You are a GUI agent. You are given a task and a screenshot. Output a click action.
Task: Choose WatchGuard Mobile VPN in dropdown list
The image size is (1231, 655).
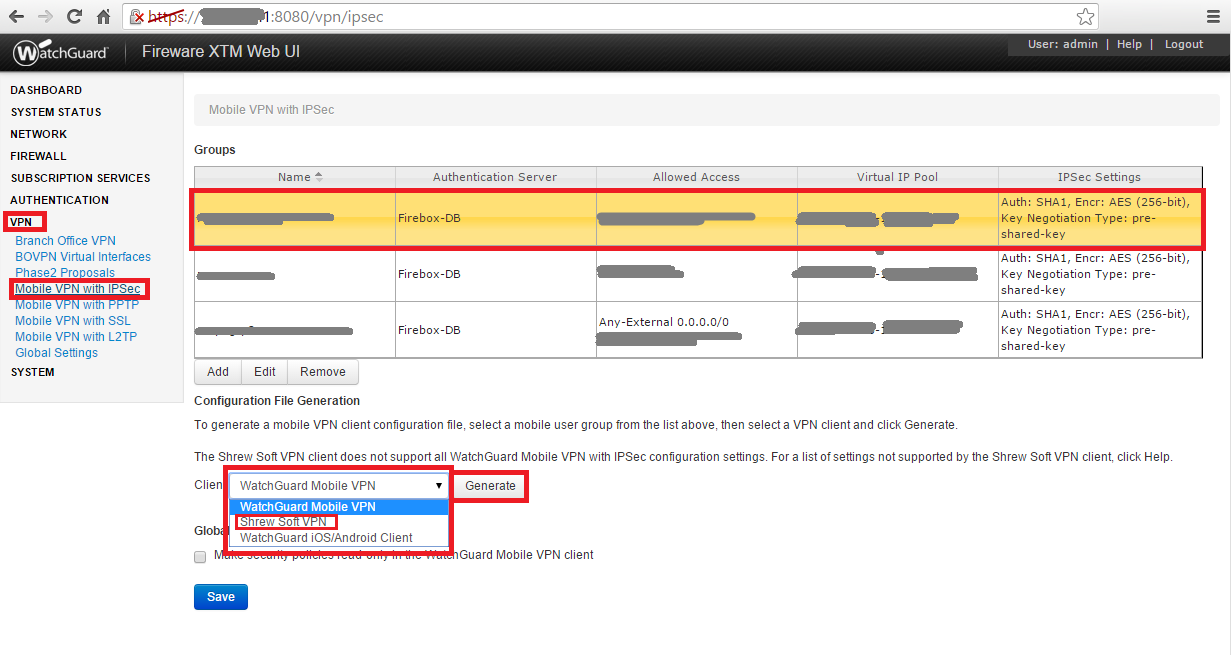[x=340, y=507]
